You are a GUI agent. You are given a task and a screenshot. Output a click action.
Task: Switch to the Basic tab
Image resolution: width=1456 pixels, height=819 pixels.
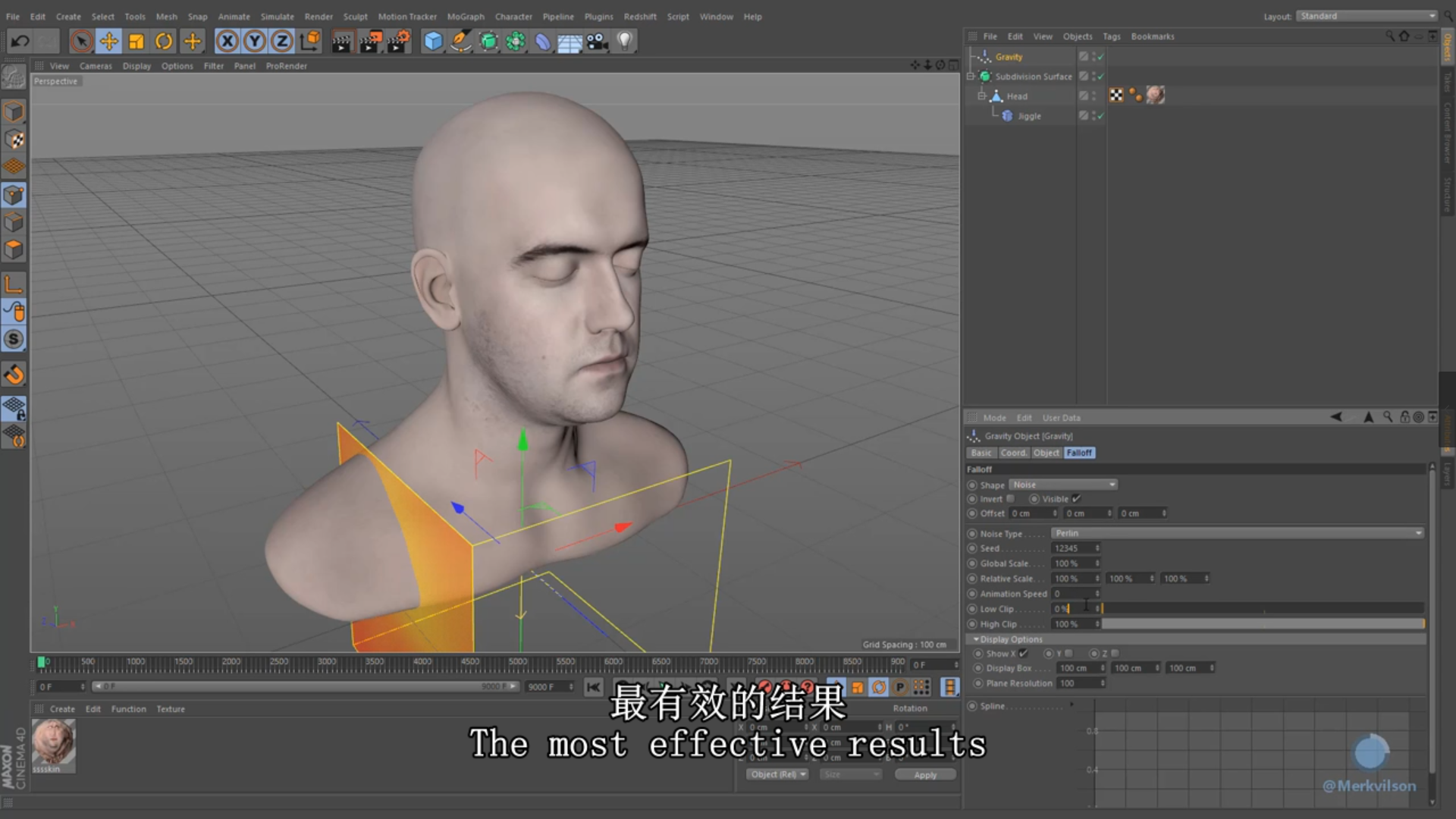981,453
